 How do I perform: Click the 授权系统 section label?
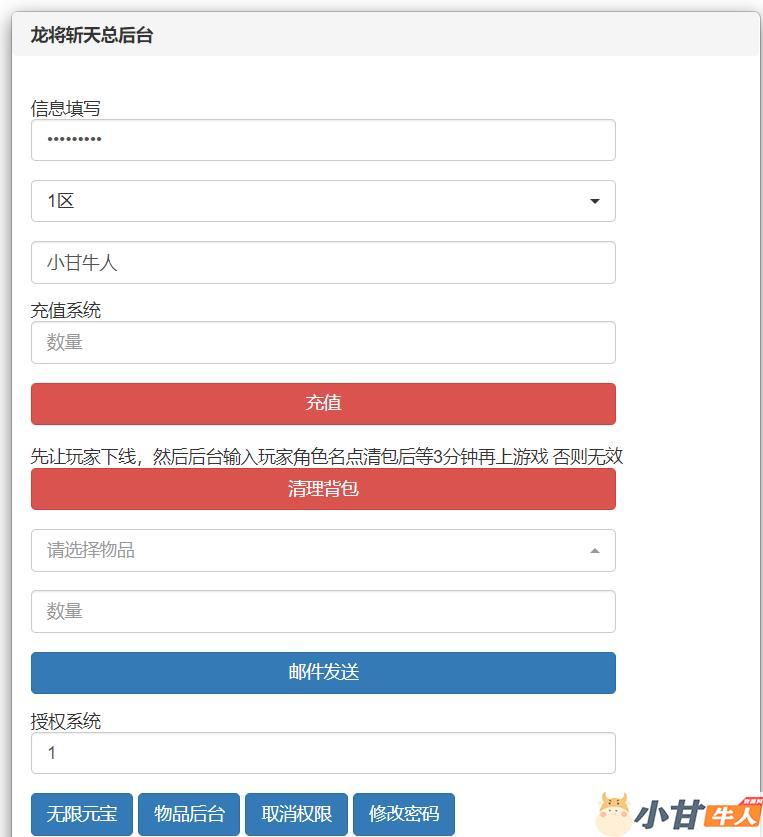point(66,721)
